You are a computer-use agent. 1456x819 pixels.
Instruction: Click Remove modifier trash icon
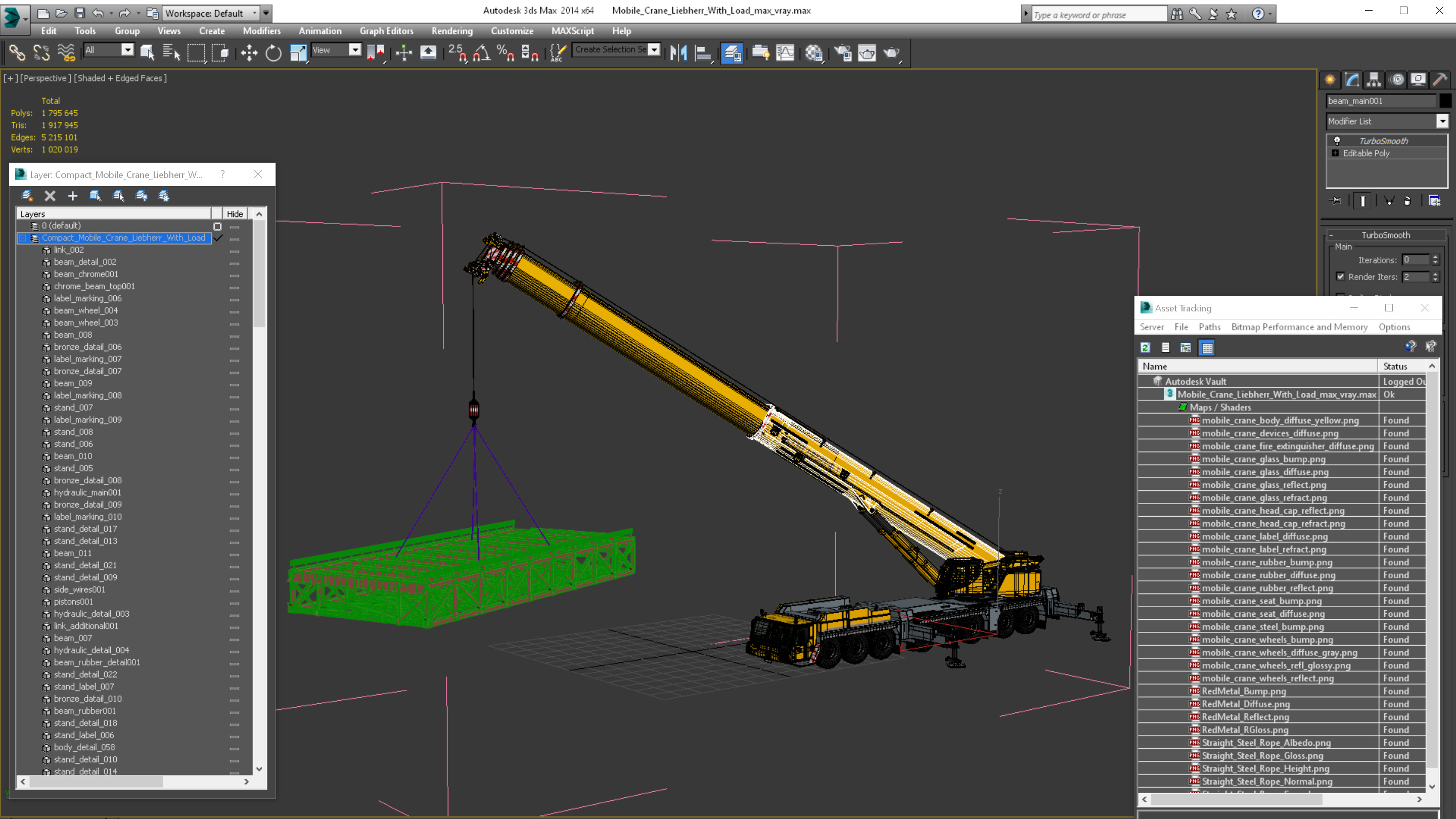pyautogui.click(x=1407, y=201)
